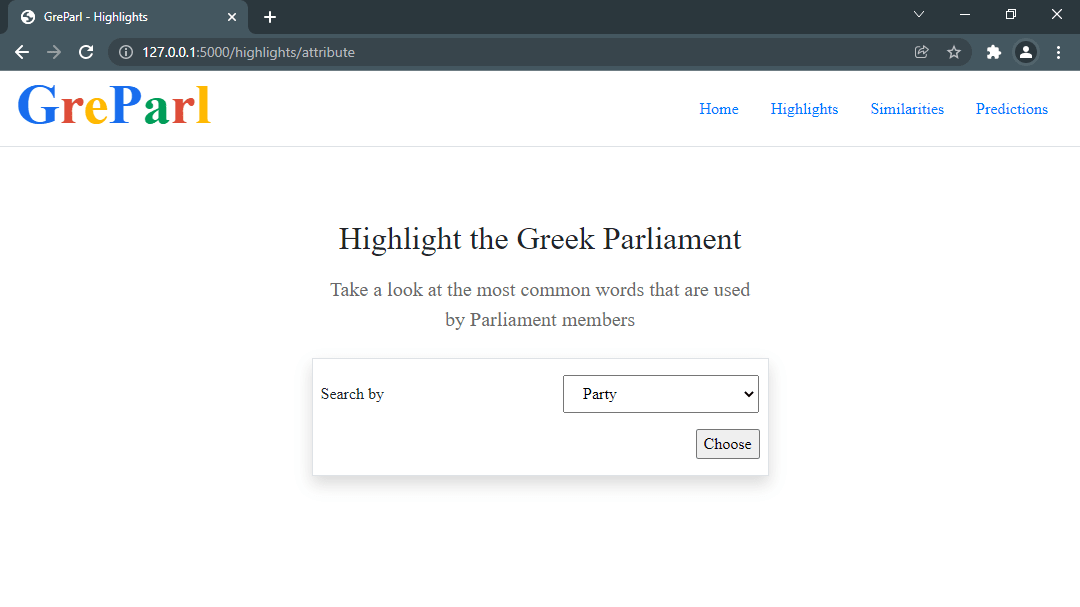Switch to the GreParl - Highlights tab
The width and height of the screenshot is (1080, 607).
[120, 16]
